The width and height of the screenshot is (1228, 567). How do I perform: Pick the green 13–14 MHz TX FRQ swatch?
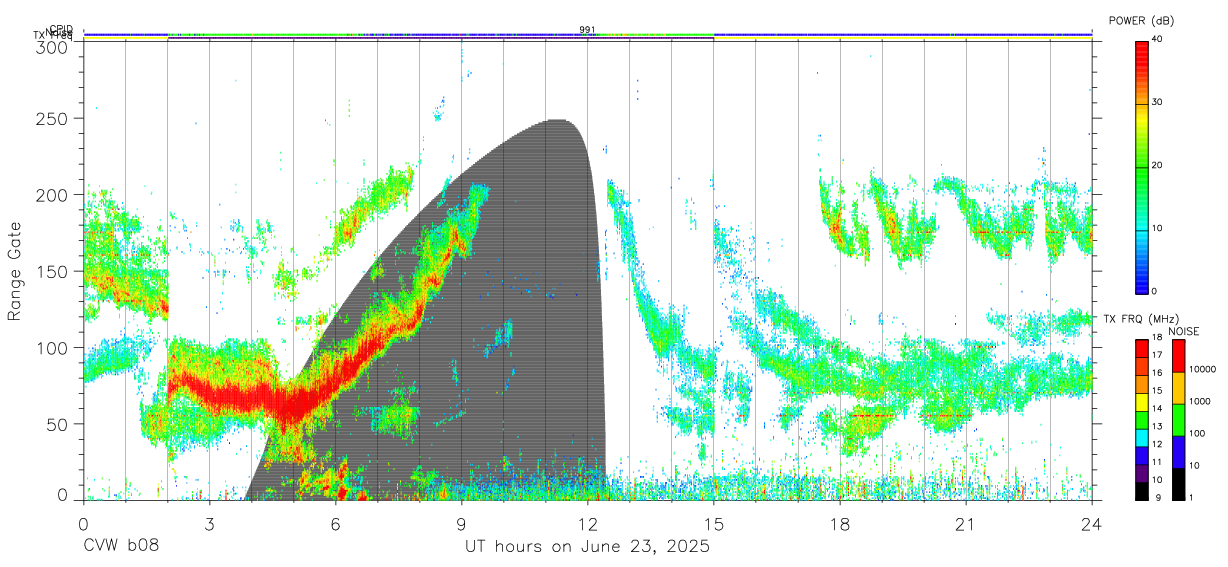coord(1142,420)
